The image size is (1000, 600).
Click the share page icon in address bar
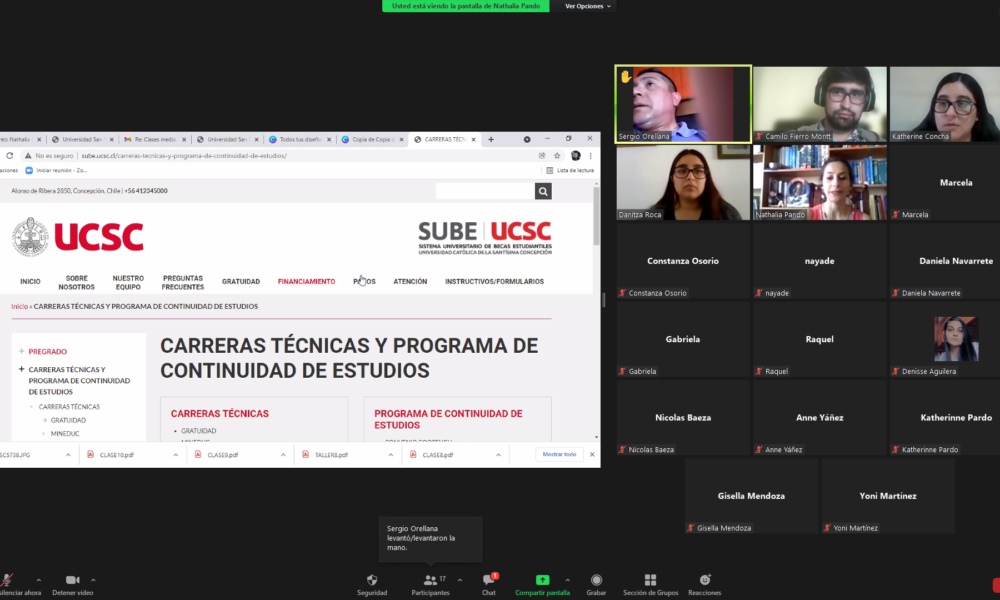tap(541, 156)
